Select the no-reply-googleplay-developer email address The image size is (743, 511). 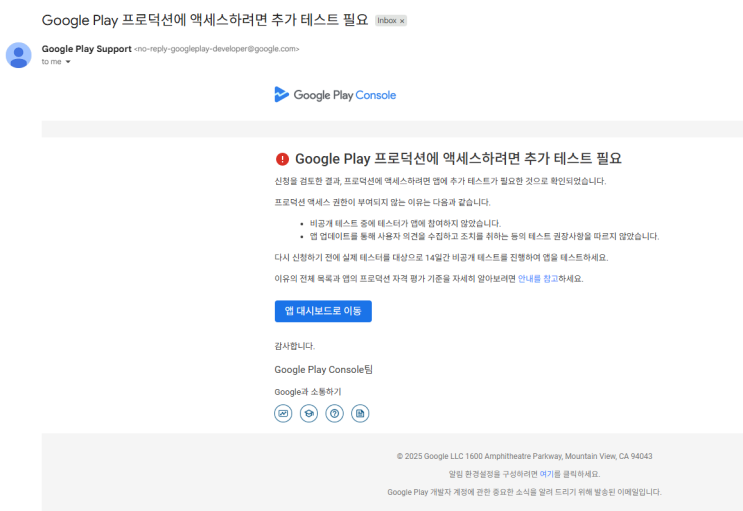coord(217,49)
